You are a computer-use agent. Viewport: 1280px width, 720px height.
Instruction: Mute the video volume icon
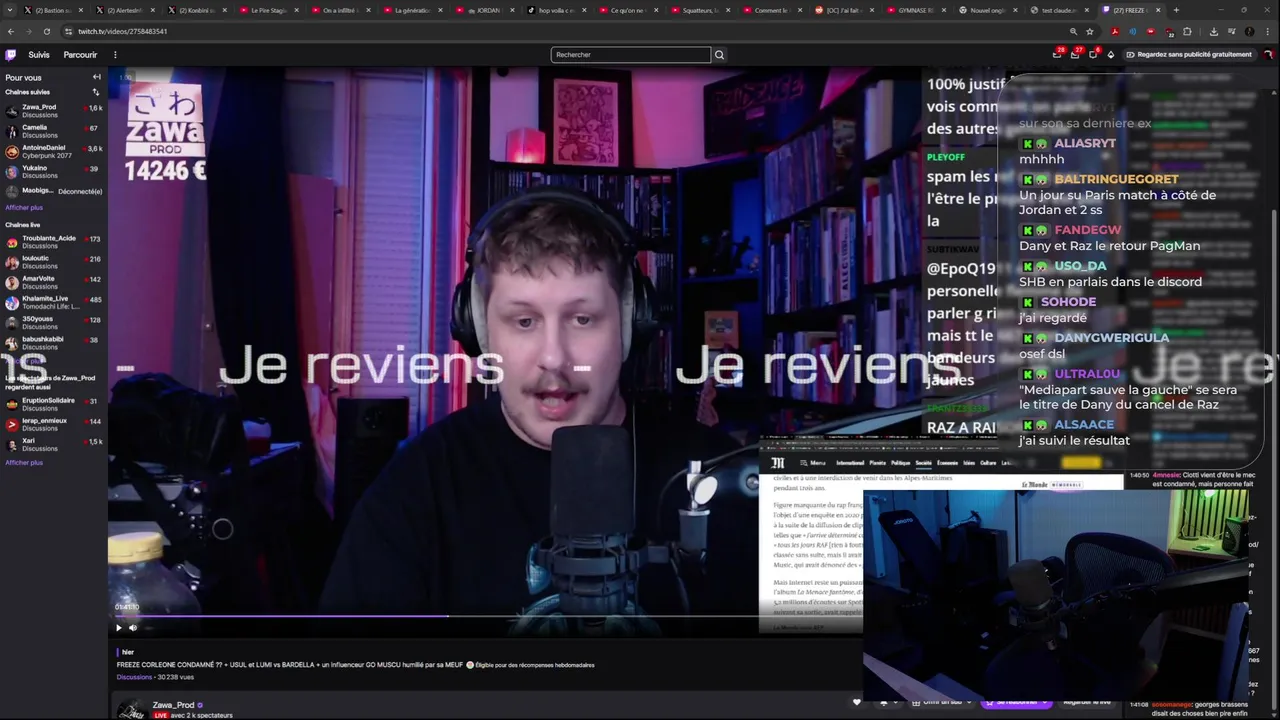(x=133, y=628)
